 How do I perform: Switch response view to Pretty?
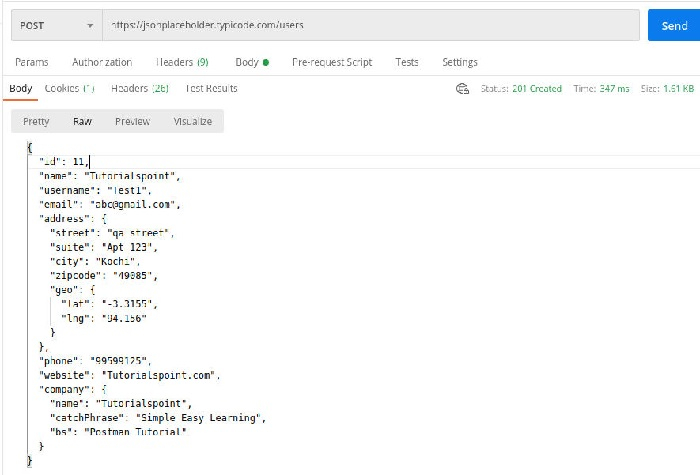point(36,121)
